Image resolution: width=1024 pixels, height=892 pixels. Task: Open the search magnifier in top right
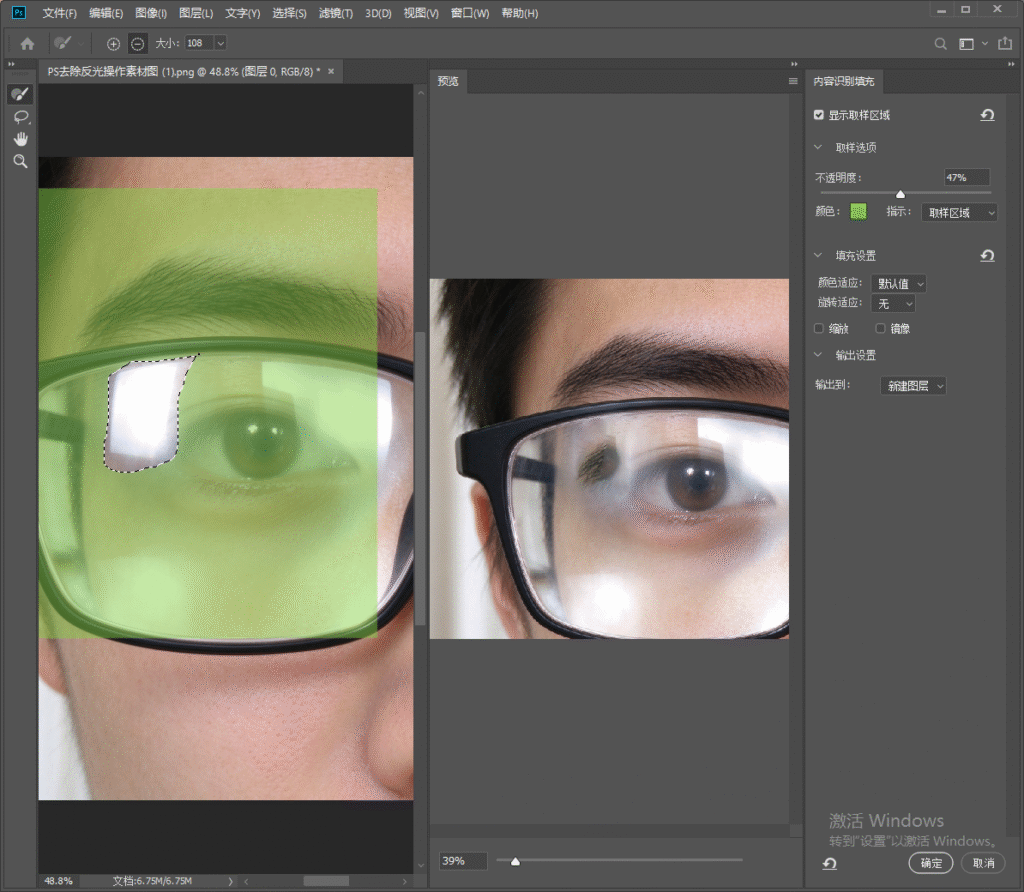pos(940,44)
